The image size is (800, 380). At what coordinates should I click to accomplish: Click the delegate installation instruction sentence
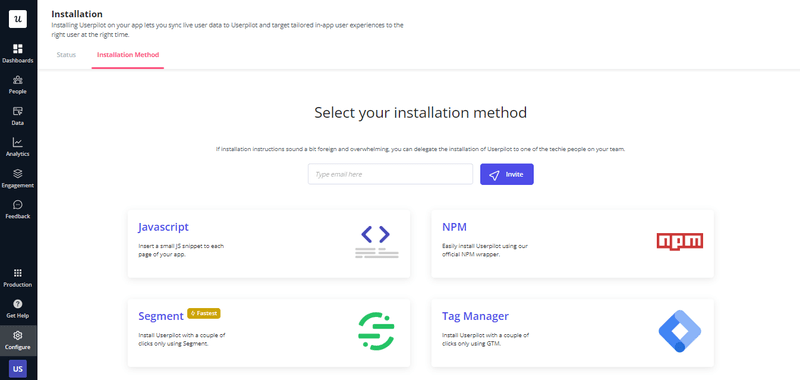(420, 149)
